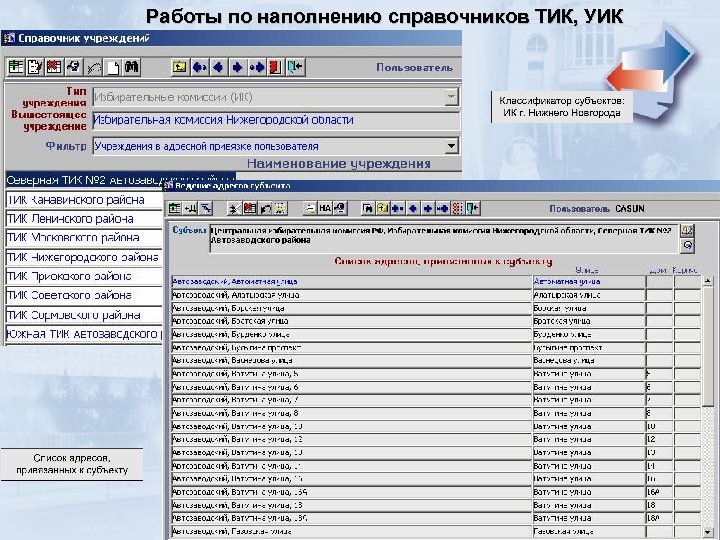The image size is (720, 540).
Task: Click the address list scrollbar thumb
Action: [x=708, y=346]
